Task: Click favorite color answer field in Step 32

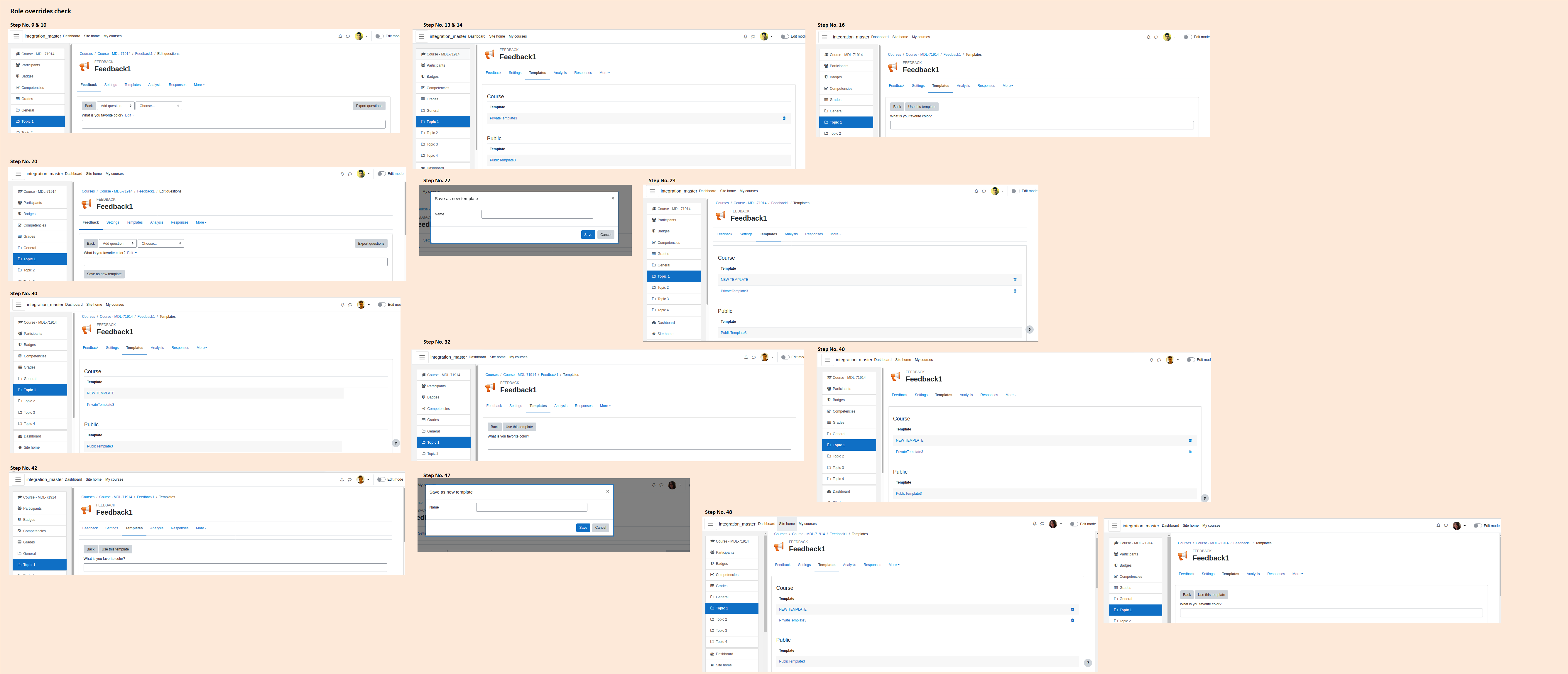Action: [x=639, y=446]
